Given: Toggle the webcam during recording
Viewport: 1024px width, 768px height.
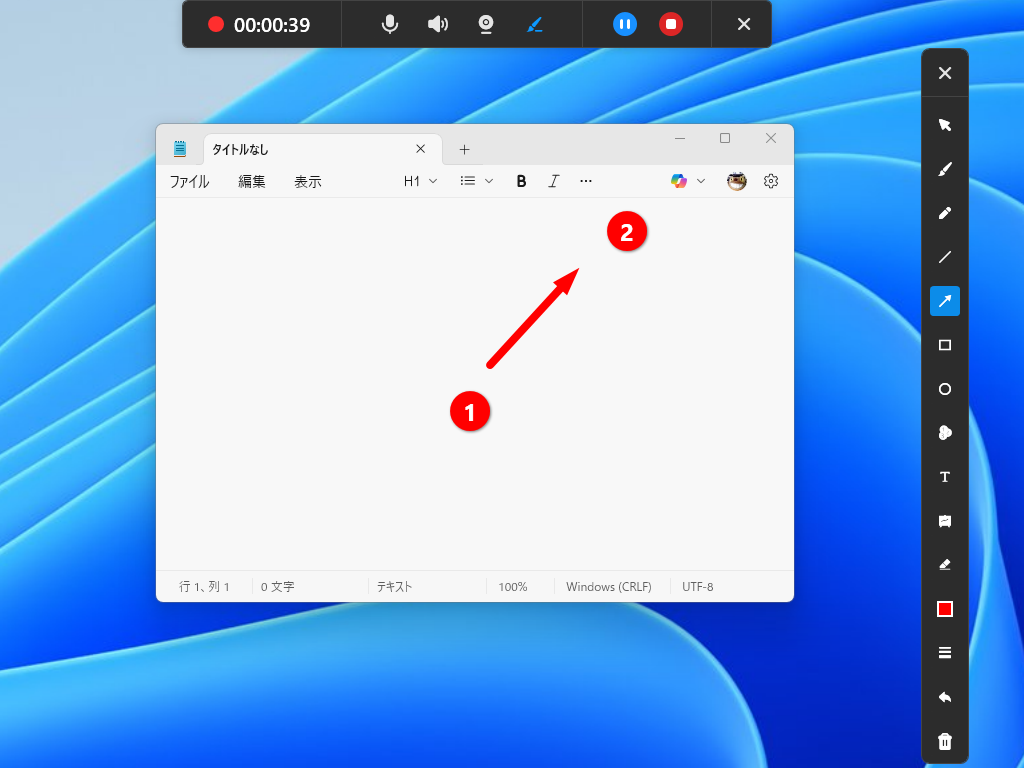Looking at the screenshot, I should click(x=485, y=24).
